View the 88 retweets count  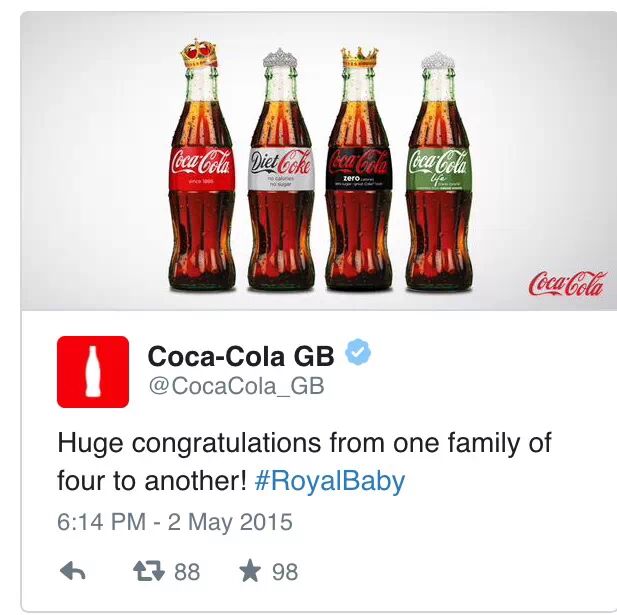tap(187, 572)
